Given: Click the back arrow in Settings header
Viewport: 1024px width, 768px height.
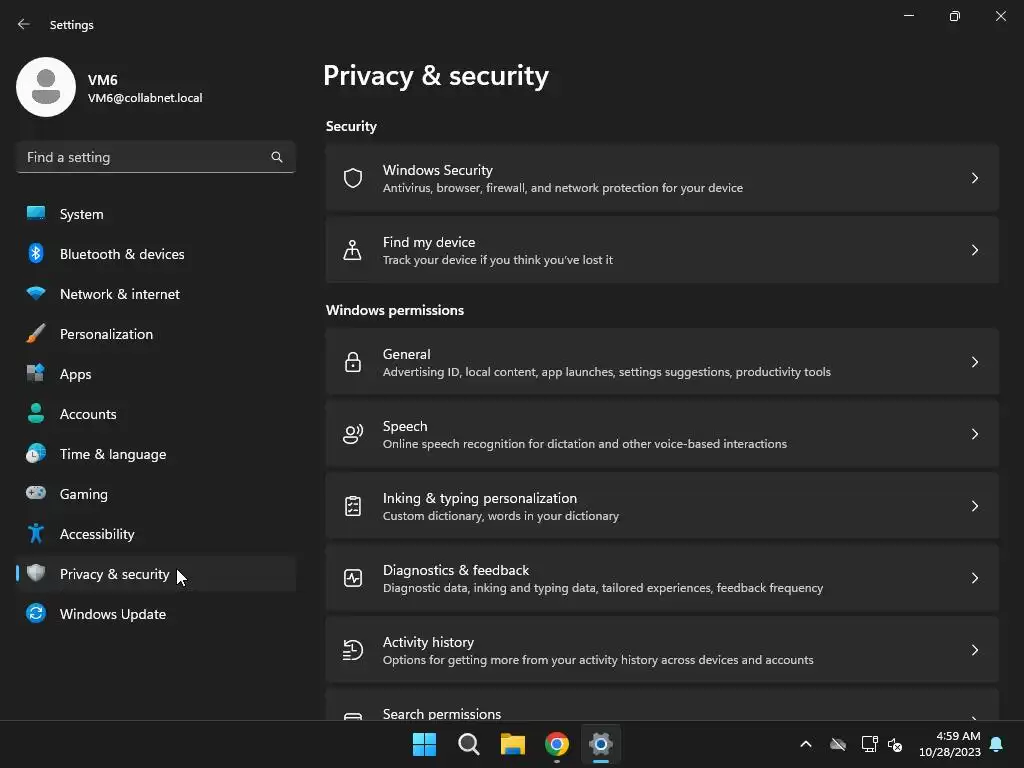Looking at the screenshot, I should tap(24, 24).
